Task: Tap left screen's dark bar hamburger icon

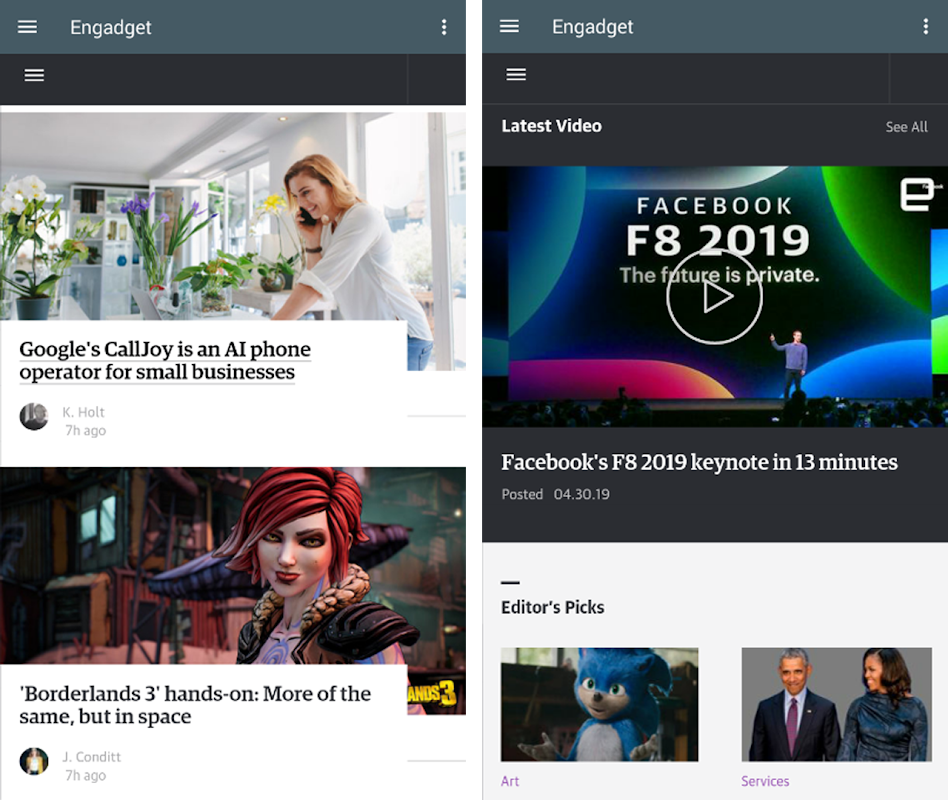Action: coord(34,75)
